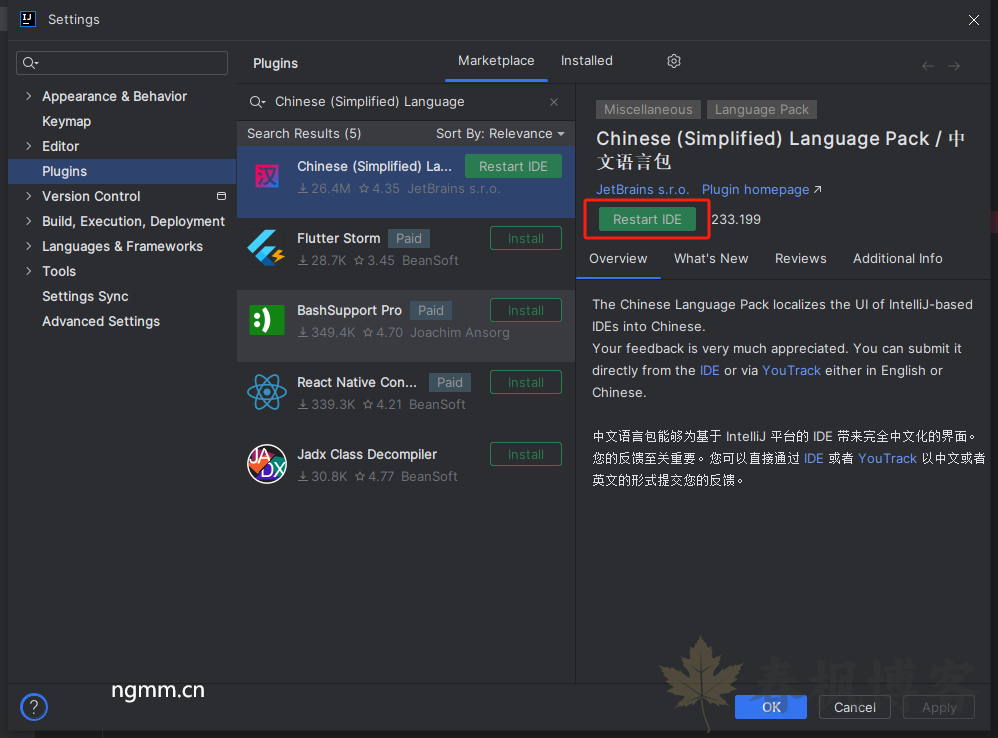998x738 pixels.
Task: Open the What's New tab
Action: pyautogui.click(x=711, y=259)
